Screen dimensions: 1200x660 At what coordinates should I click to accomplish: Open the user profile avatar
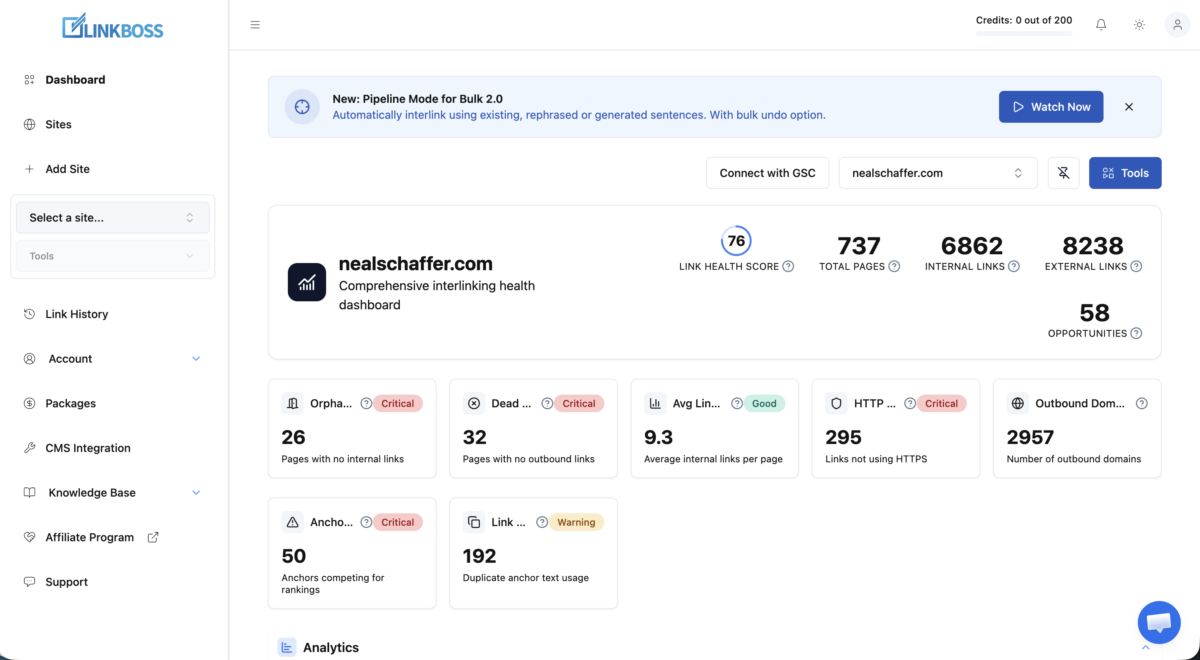point(1177,25)
